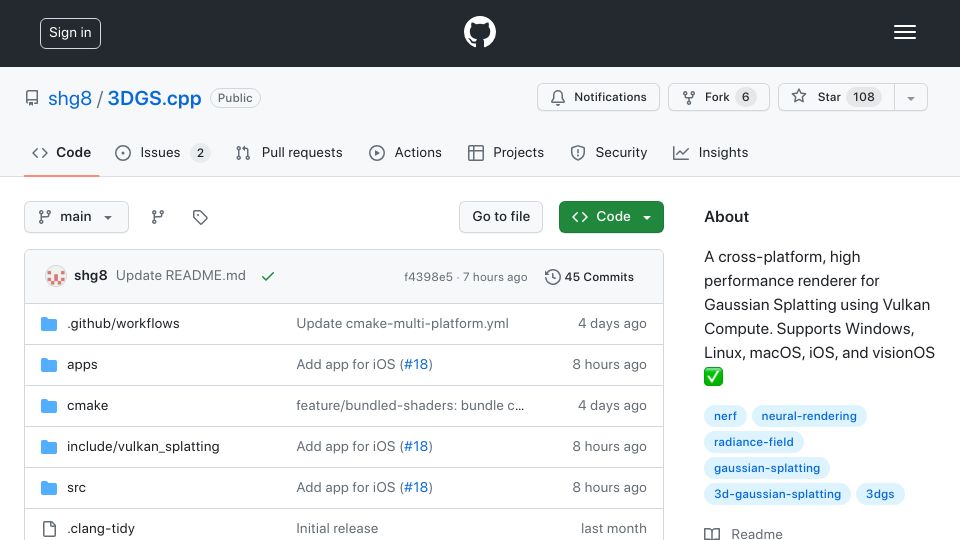
Task: Star the 3DGS.cpp repository
Action: click(836, 97)
